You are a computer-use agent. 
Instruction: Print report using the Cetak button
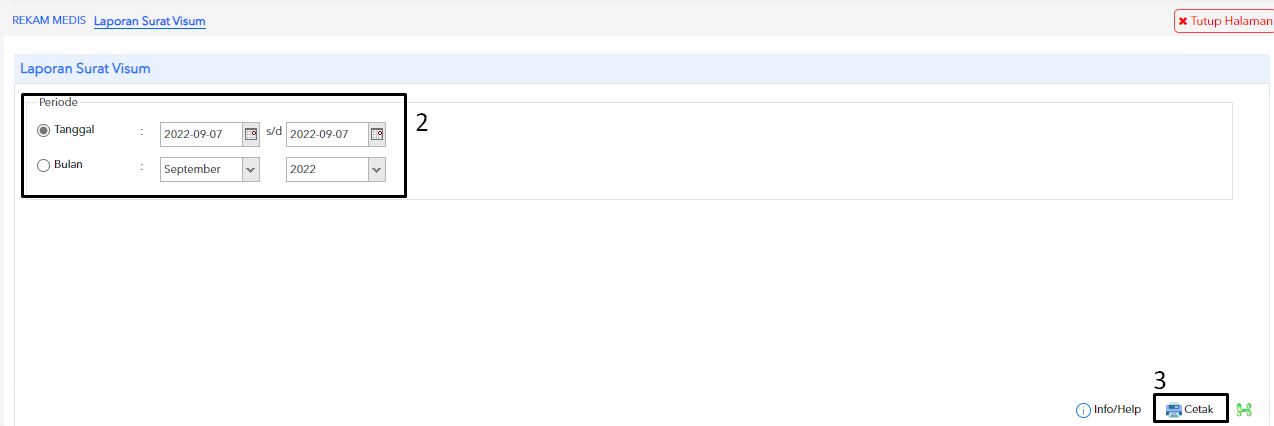coord(1191,410)
